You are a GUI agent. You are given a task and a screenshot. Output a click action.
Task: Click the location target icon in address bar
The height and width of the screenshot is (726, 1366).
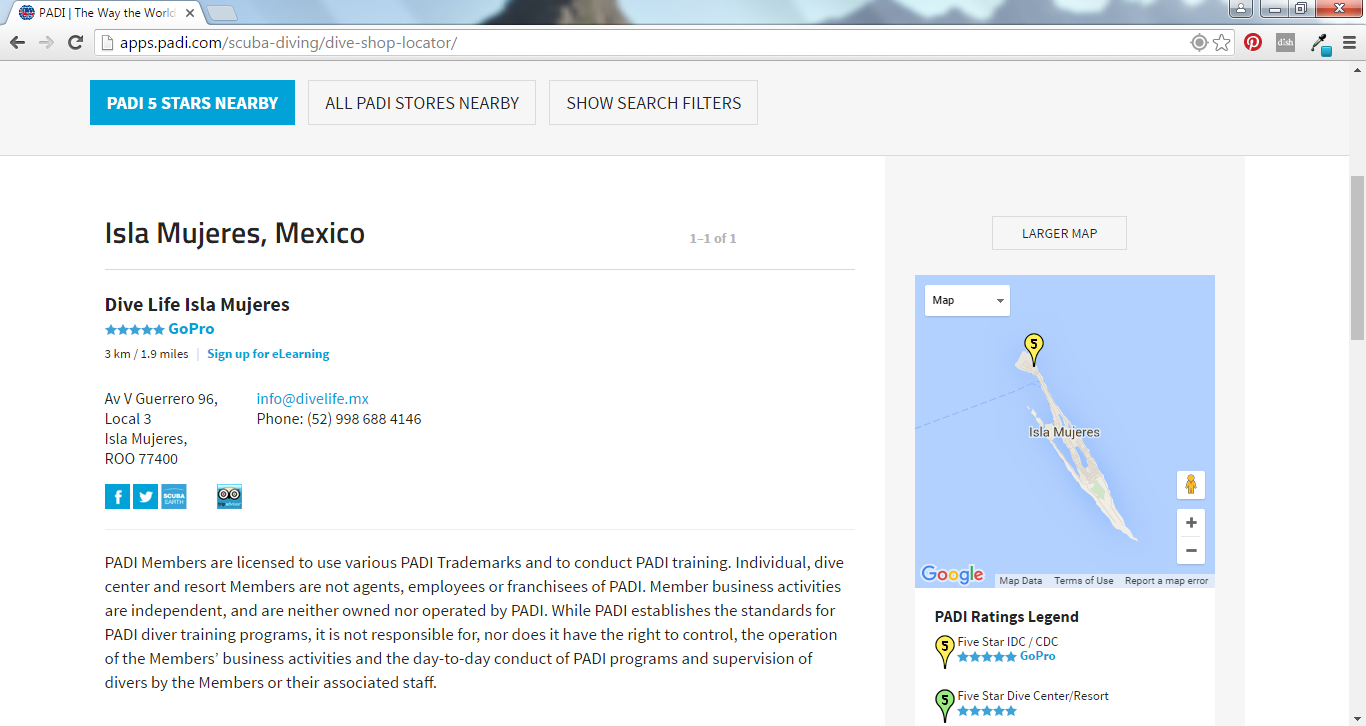point(1199,43)
